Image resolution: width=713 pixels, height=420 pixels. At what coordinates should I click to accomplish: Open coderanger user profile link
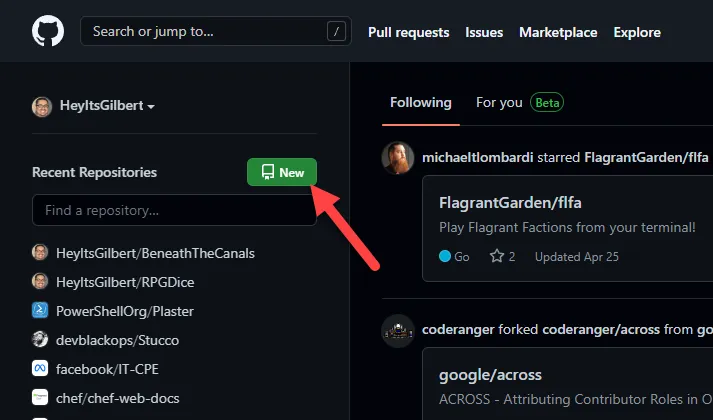(x=458, y=330)
